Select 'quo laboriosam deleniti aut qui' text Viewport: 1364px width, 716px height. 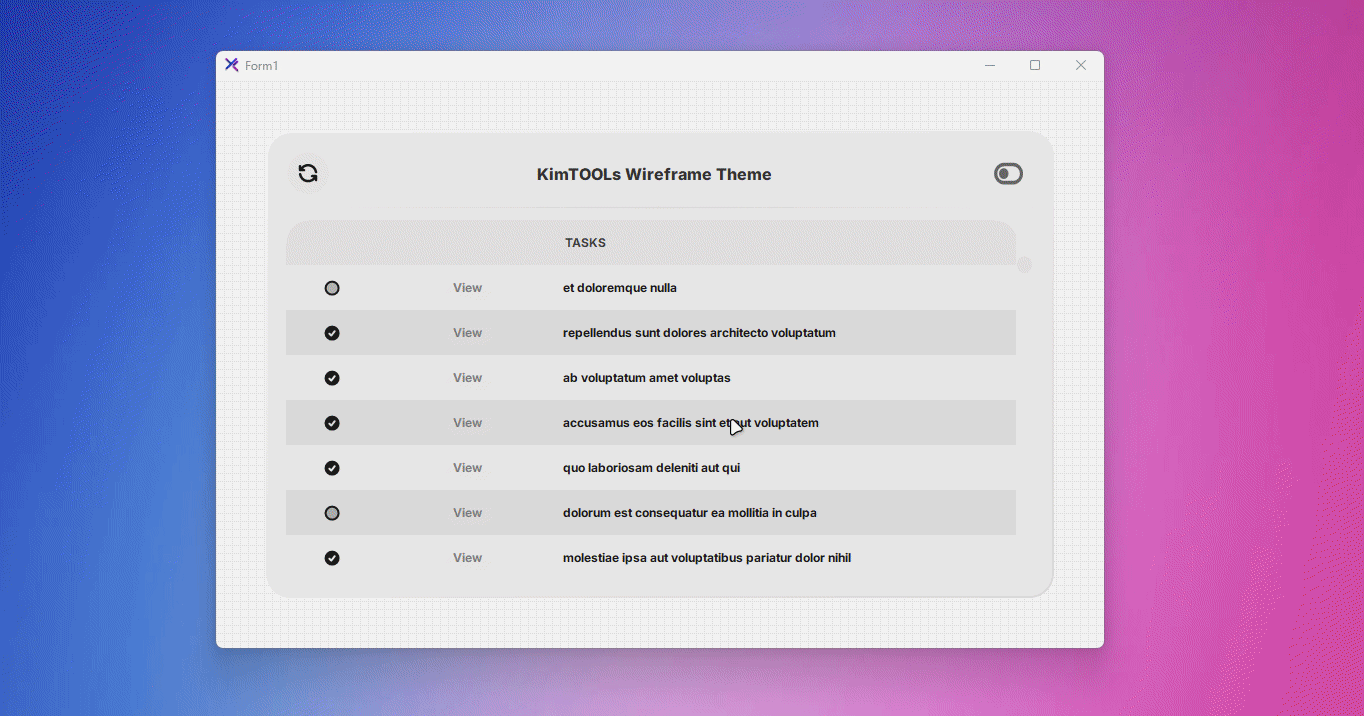(x=651, y=468)
